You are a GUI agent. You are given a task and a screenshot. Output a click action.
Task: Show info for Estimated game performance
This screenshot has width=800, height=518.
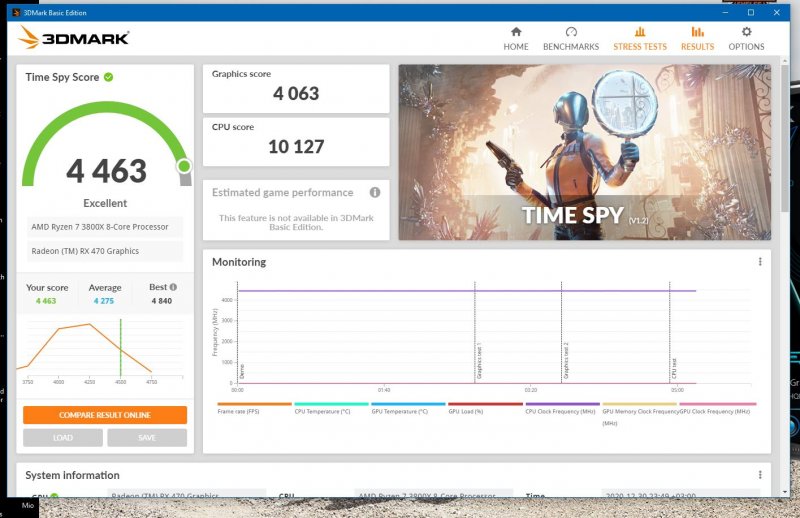pyautogui.click(x=375, y=192)
